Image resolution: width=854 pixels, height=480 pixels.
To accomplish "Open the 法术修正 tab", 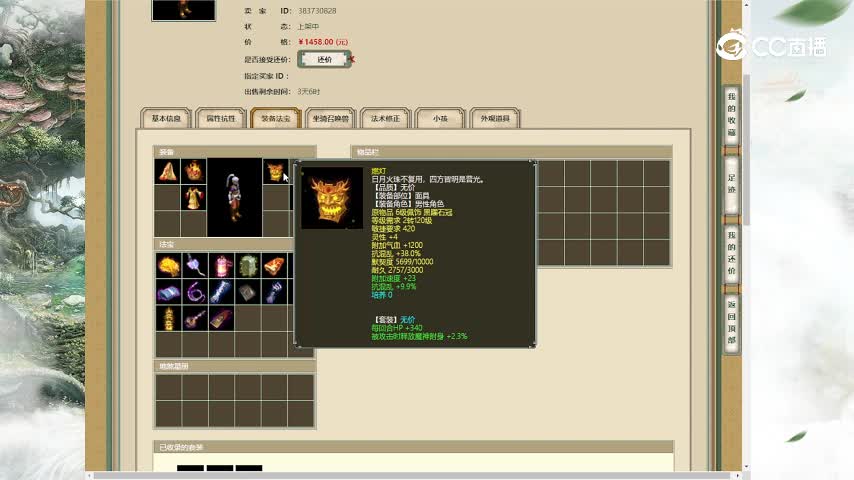I will pyautogui.click(x=385, y=118).
